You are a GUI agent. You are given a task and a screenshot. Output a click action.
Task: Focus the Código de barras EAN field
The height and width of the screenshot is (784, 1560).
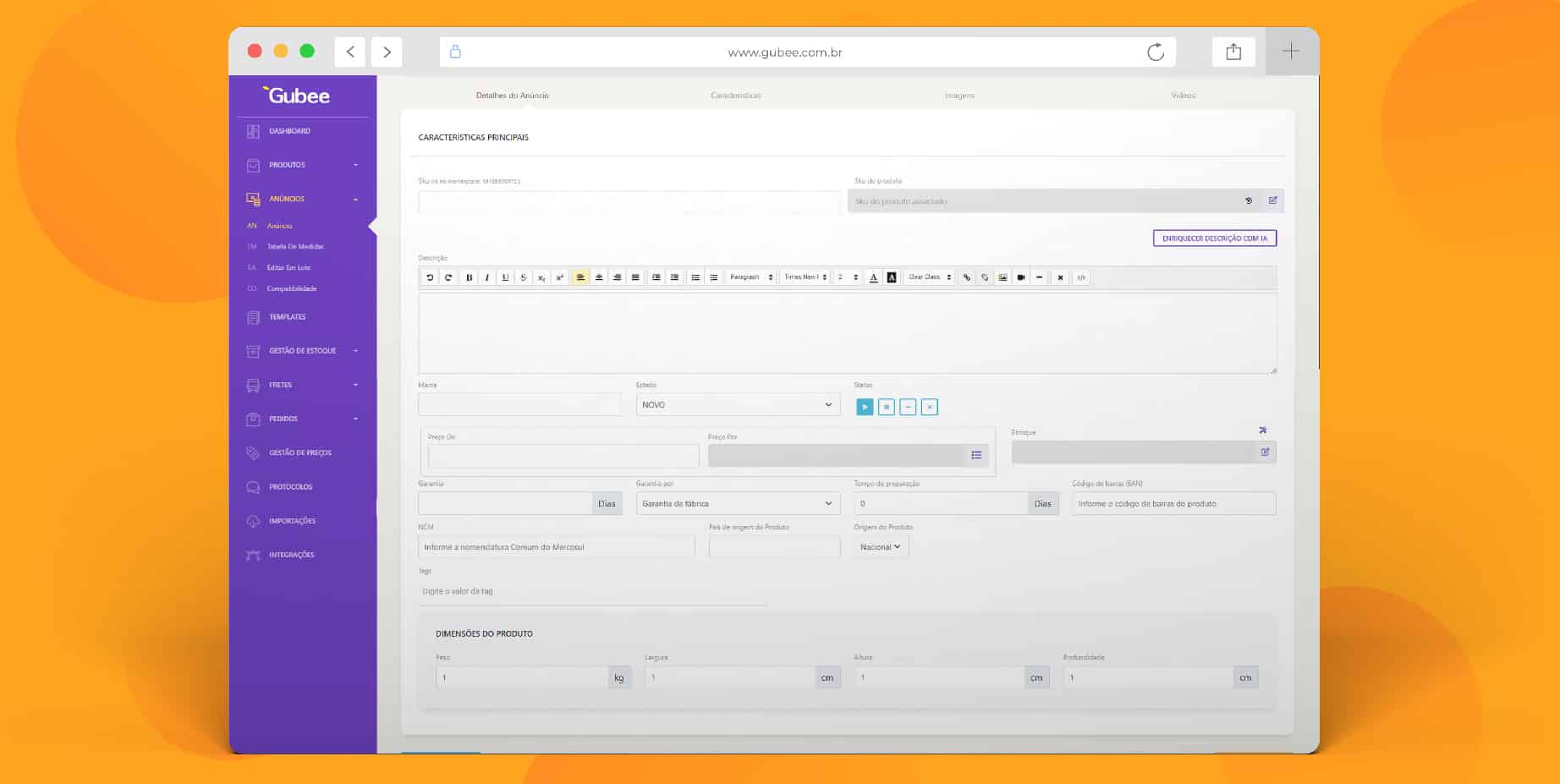coord(1174,503)
